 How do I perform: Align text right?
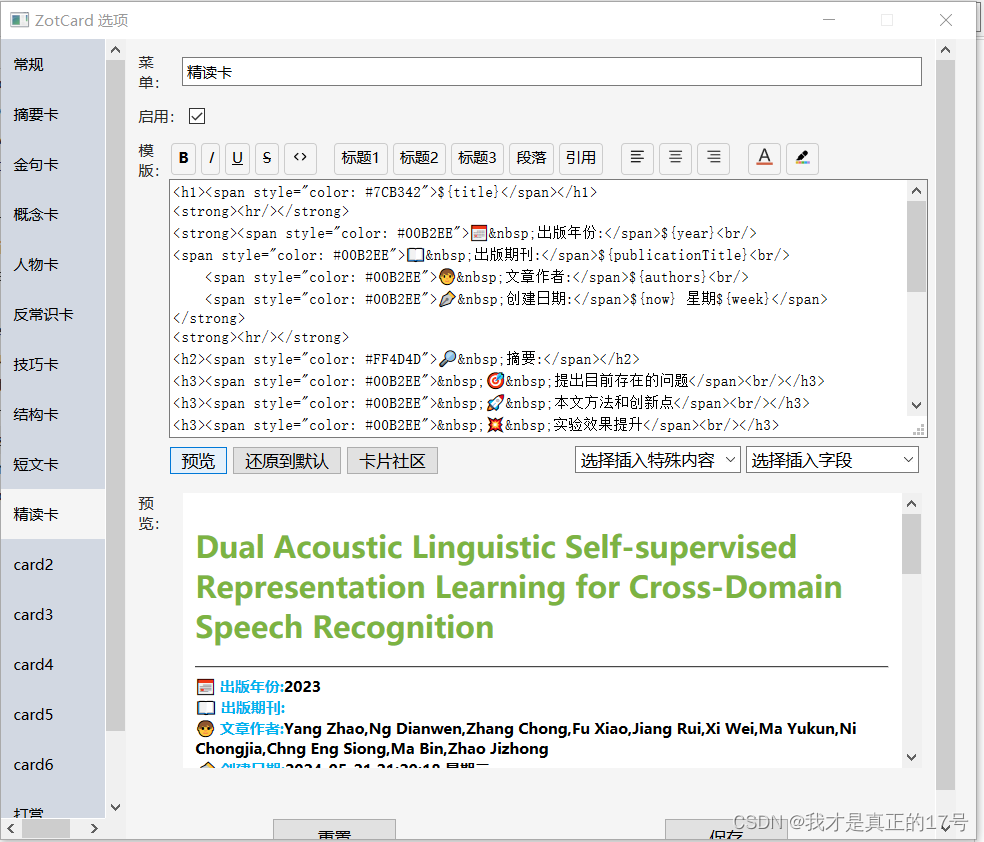pyautogui.click(x=714, y=158)
